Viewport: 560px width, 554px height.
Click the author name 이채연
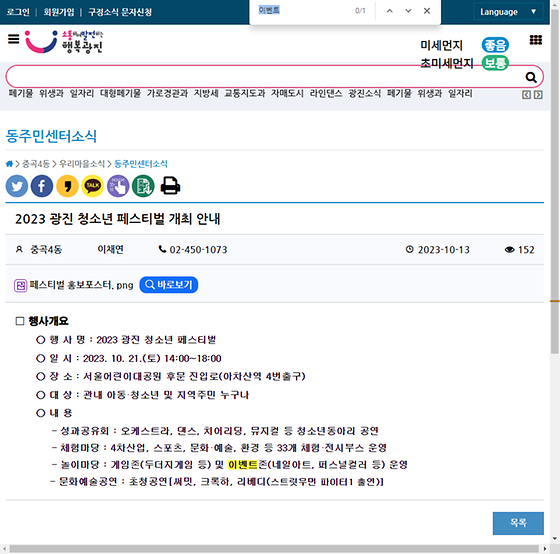110,249
